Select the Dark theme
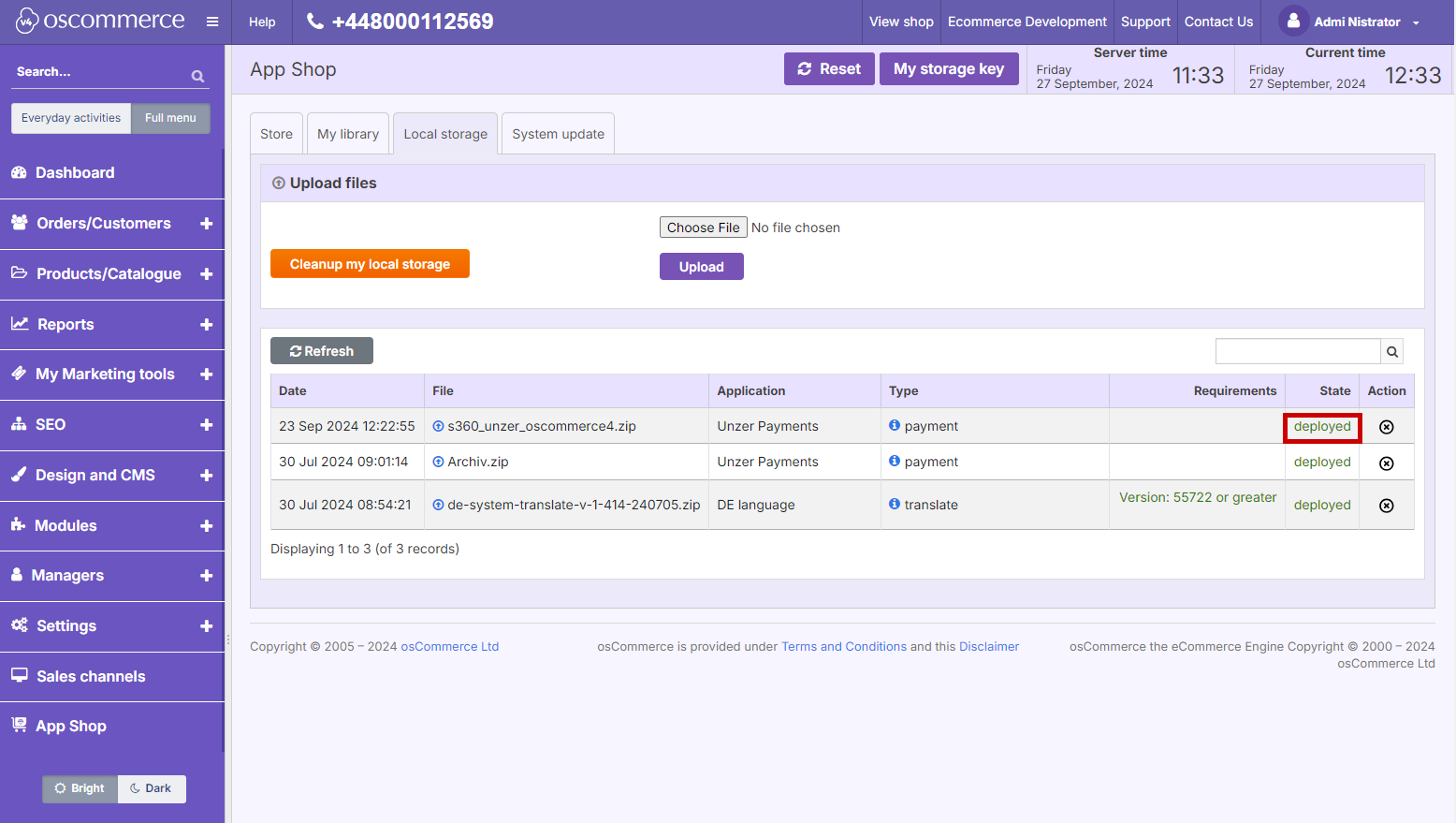This screenshot has width=1456, height=823. pyautogui.click(x=152, y=788)
